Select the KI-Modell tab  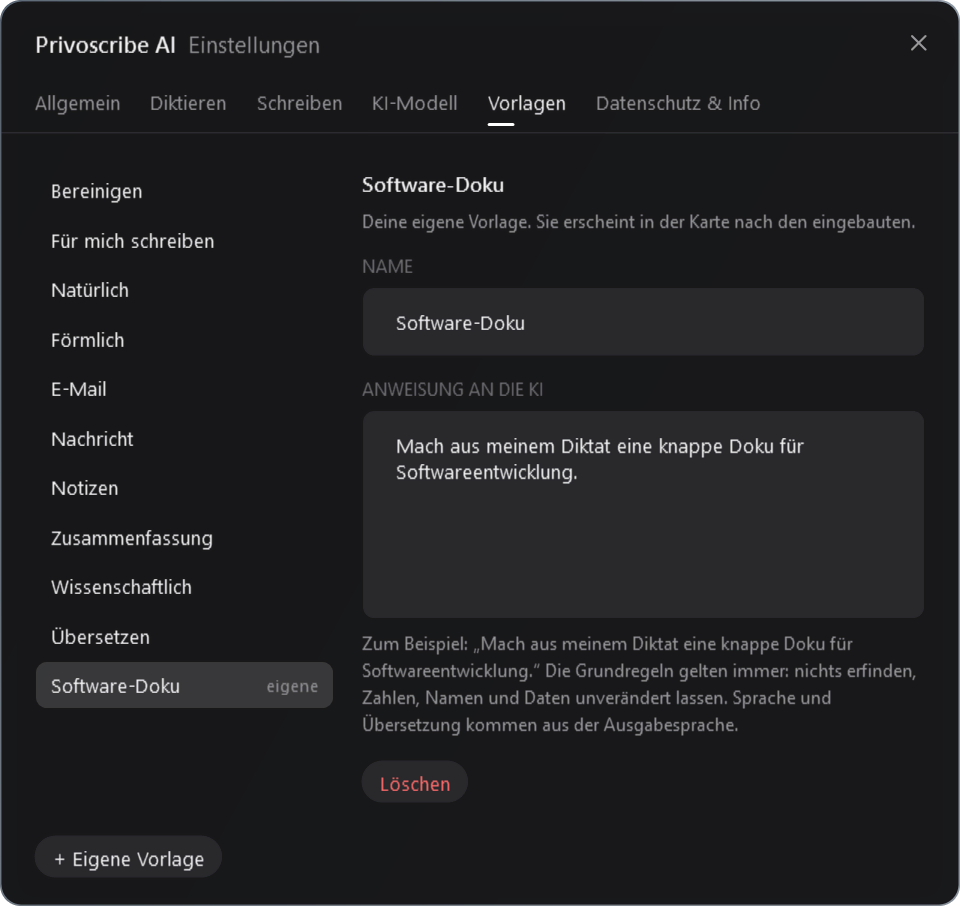click(414, 103)
